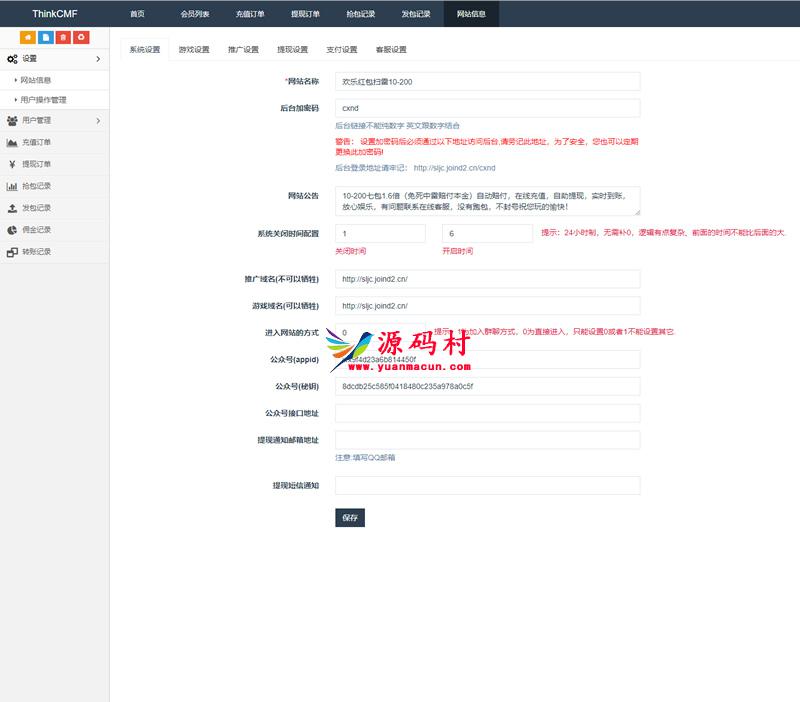The image size is (800, 702).
Task: Open 转账记录 in the left sidebar
Action: (36, 252)
